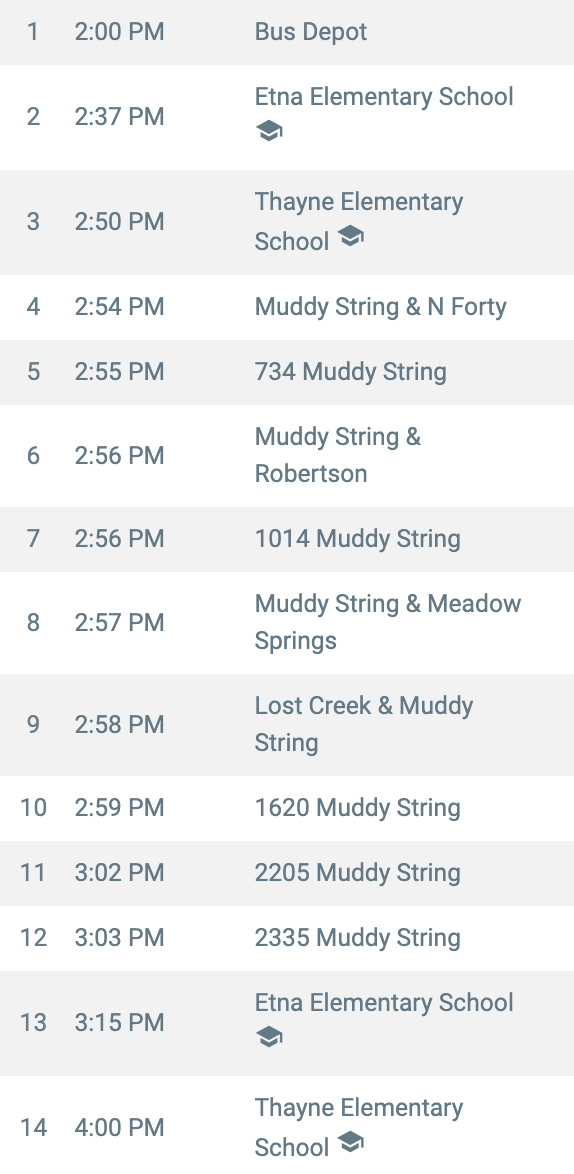Select Muddy String & Robertson stop
The width and height of the screenshot is (574, 1174).
[287, 455]
